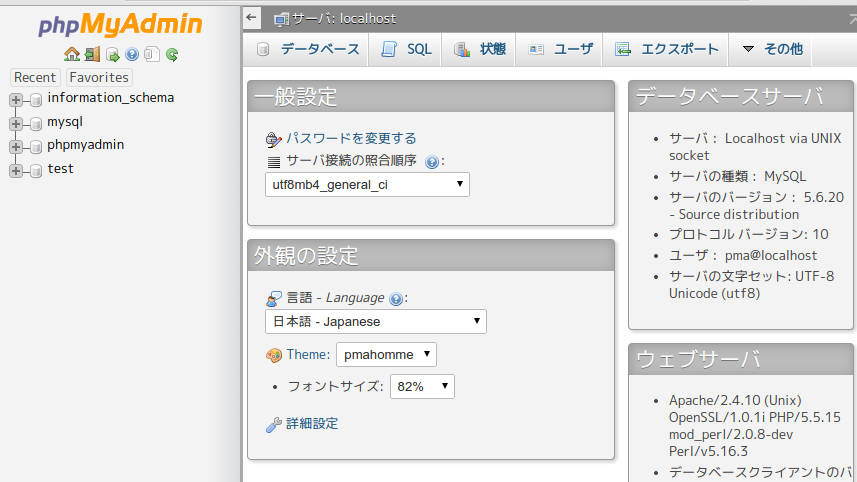Screen dimensions: 857x482
Task: Open the utf8mb4_general_ci collation dropdown
Action: coord(367,185)
